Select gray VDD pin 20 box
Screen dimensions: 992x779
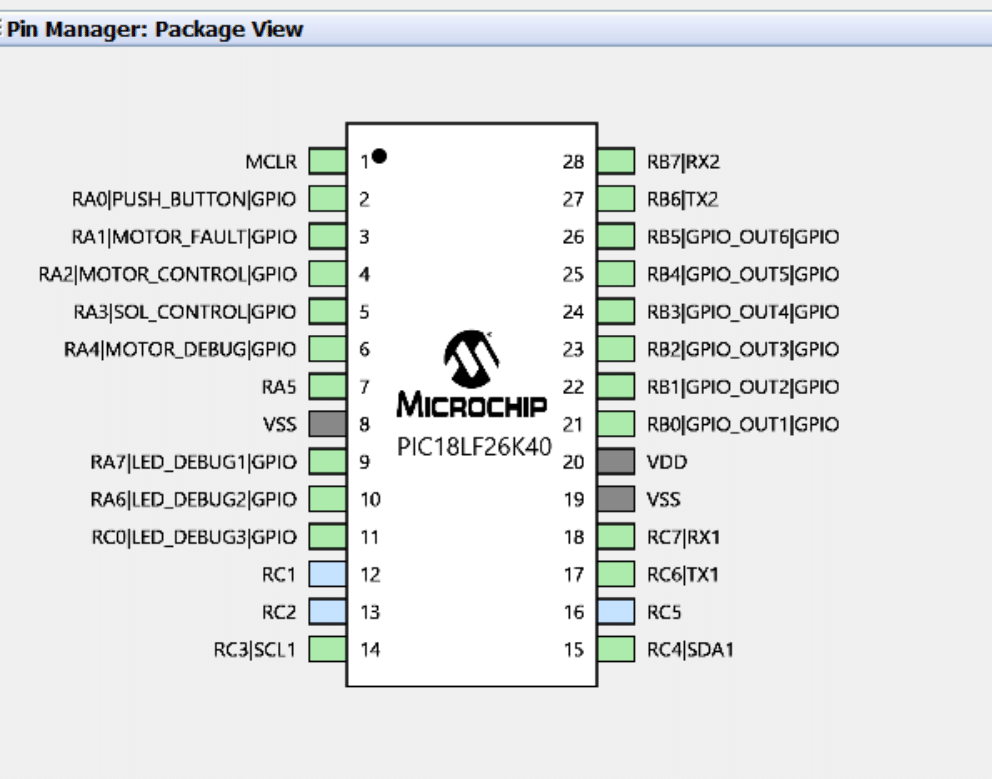616,461
